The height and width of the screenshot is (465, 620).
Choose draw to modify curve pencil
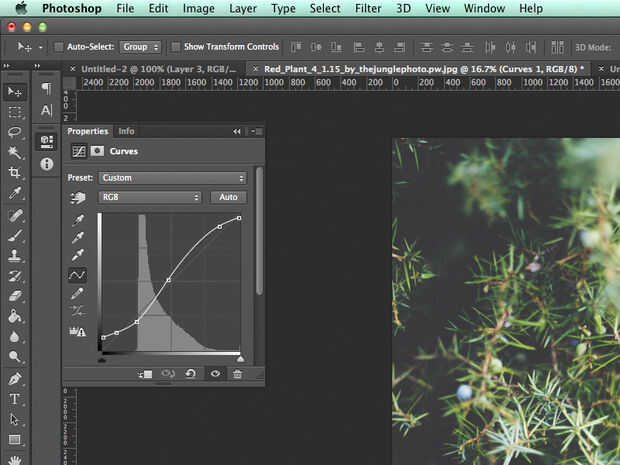78,293
